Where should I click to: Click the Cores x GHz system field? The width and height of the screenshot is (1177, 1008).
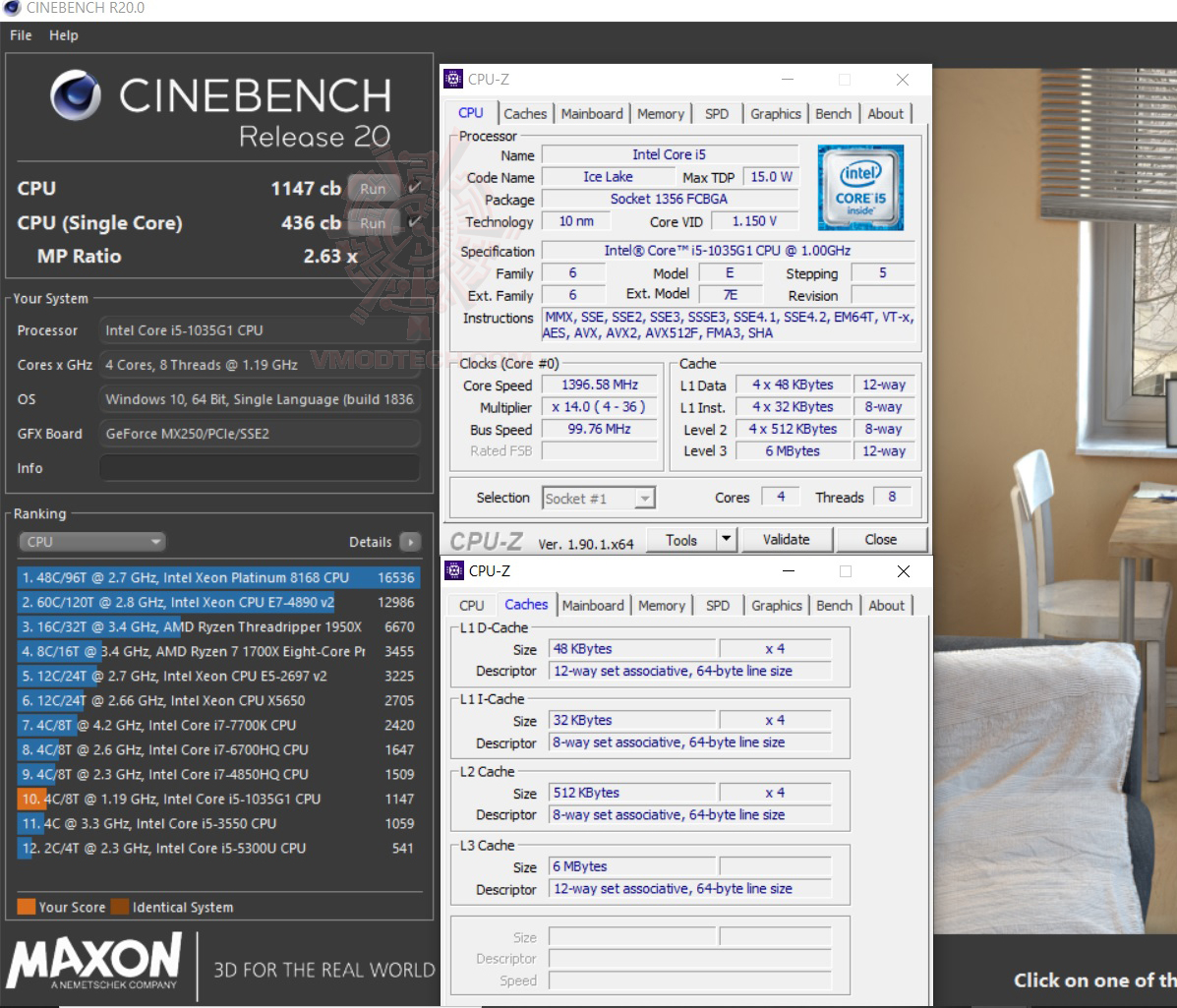(259, 365)
